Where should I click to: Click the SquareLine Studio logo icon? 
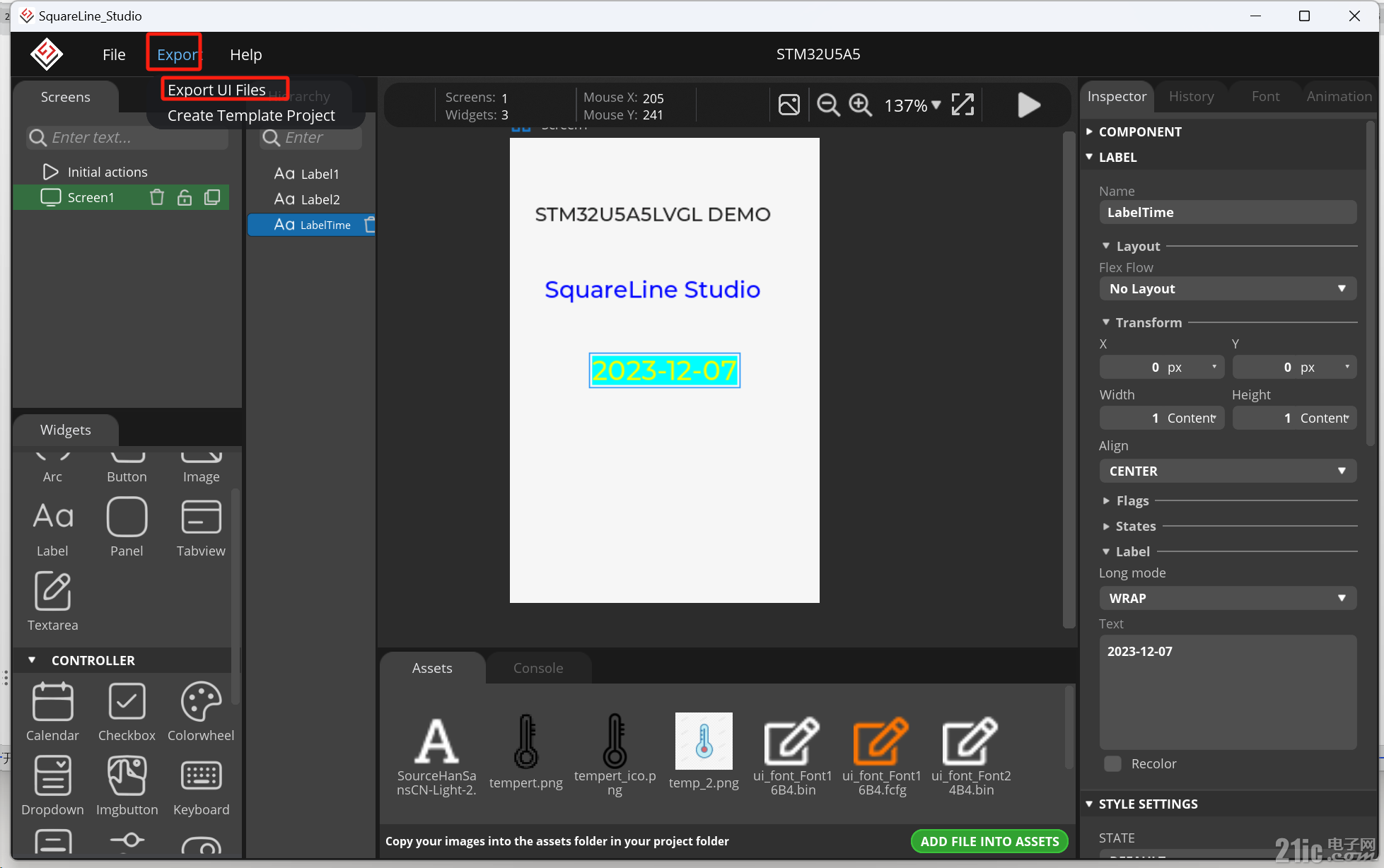point(47,54)
